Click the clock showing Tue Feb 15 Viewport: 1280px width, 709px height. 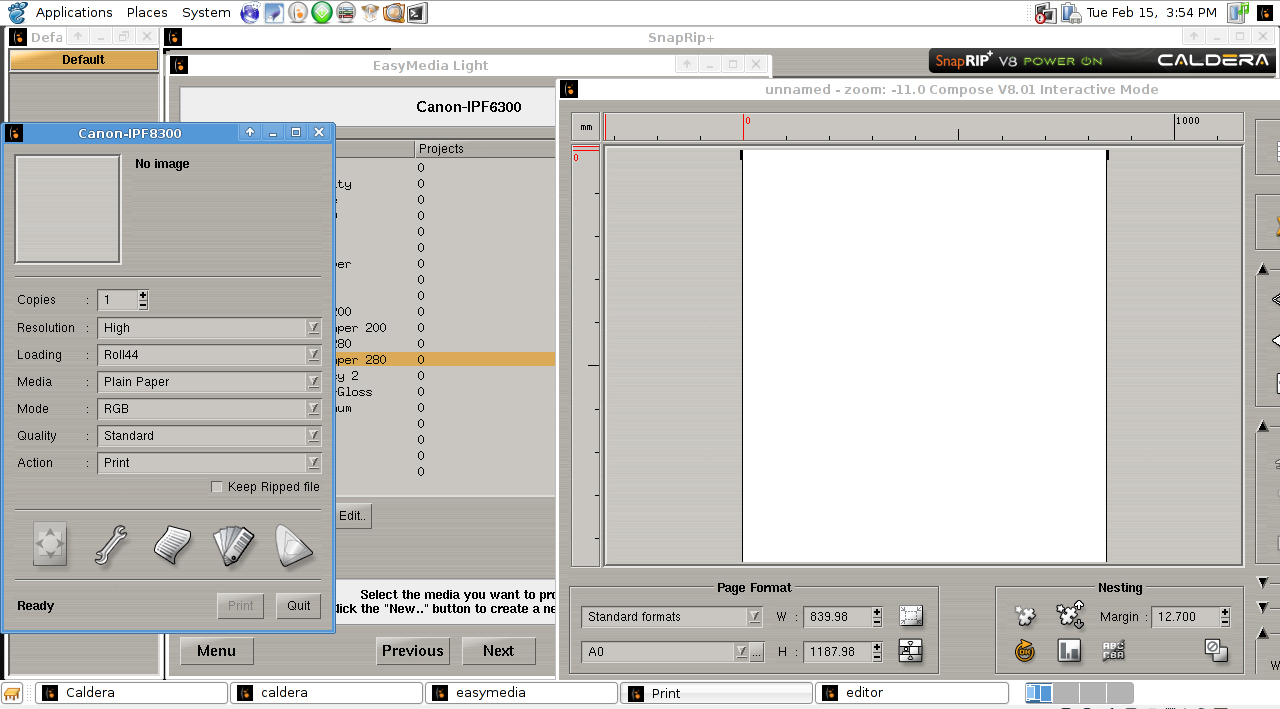point(1151,12)
